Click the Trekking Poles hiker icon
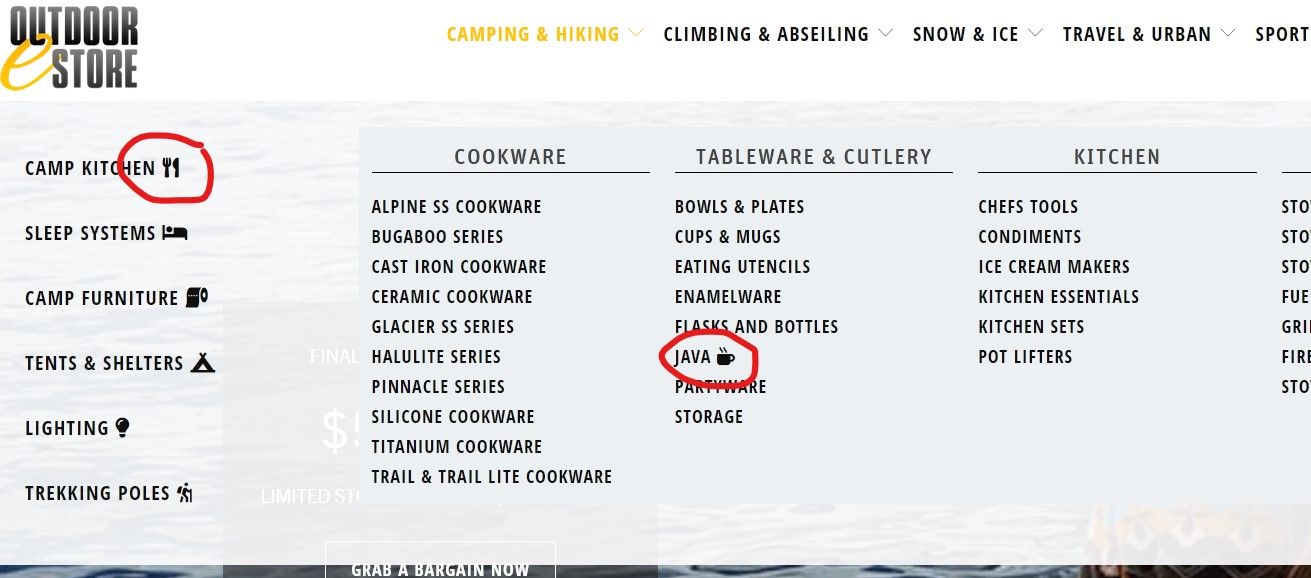Image resolution: width=1311 pixels, height=578 pixels. (x=184, y=492)
